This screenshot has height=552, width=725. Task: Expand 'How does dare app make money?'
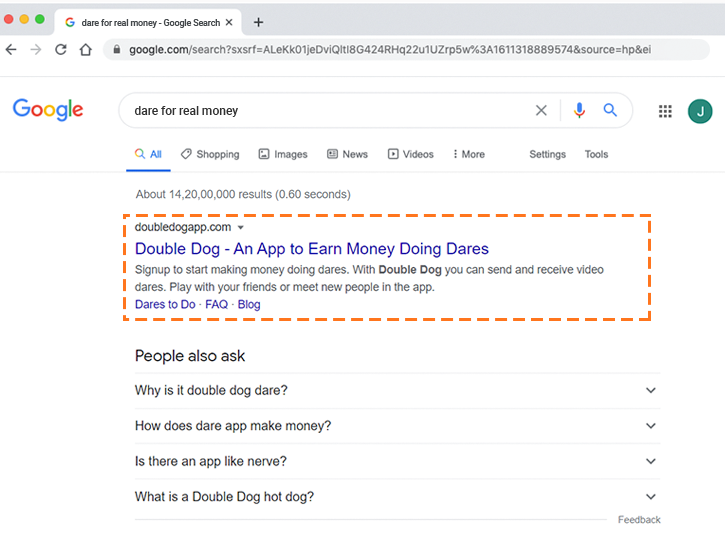click(398, 426)
